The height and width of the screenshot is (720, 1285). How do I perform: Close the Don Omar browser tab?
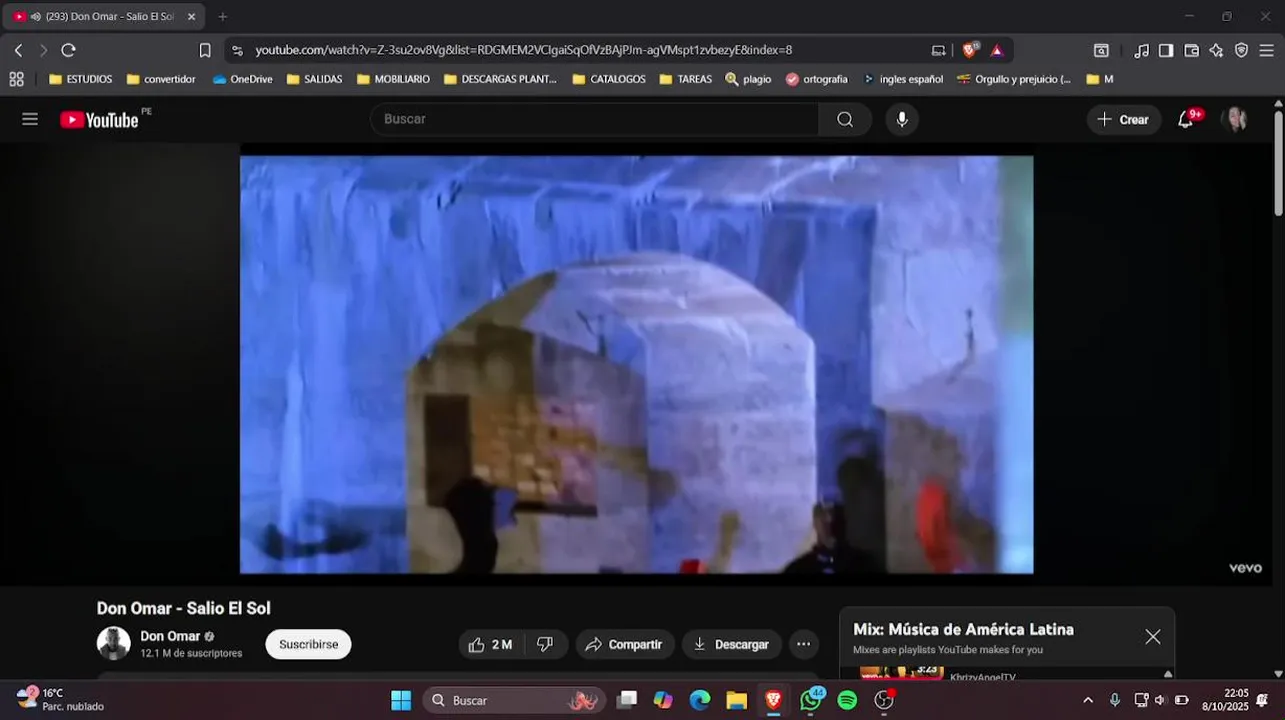[191, 16]
